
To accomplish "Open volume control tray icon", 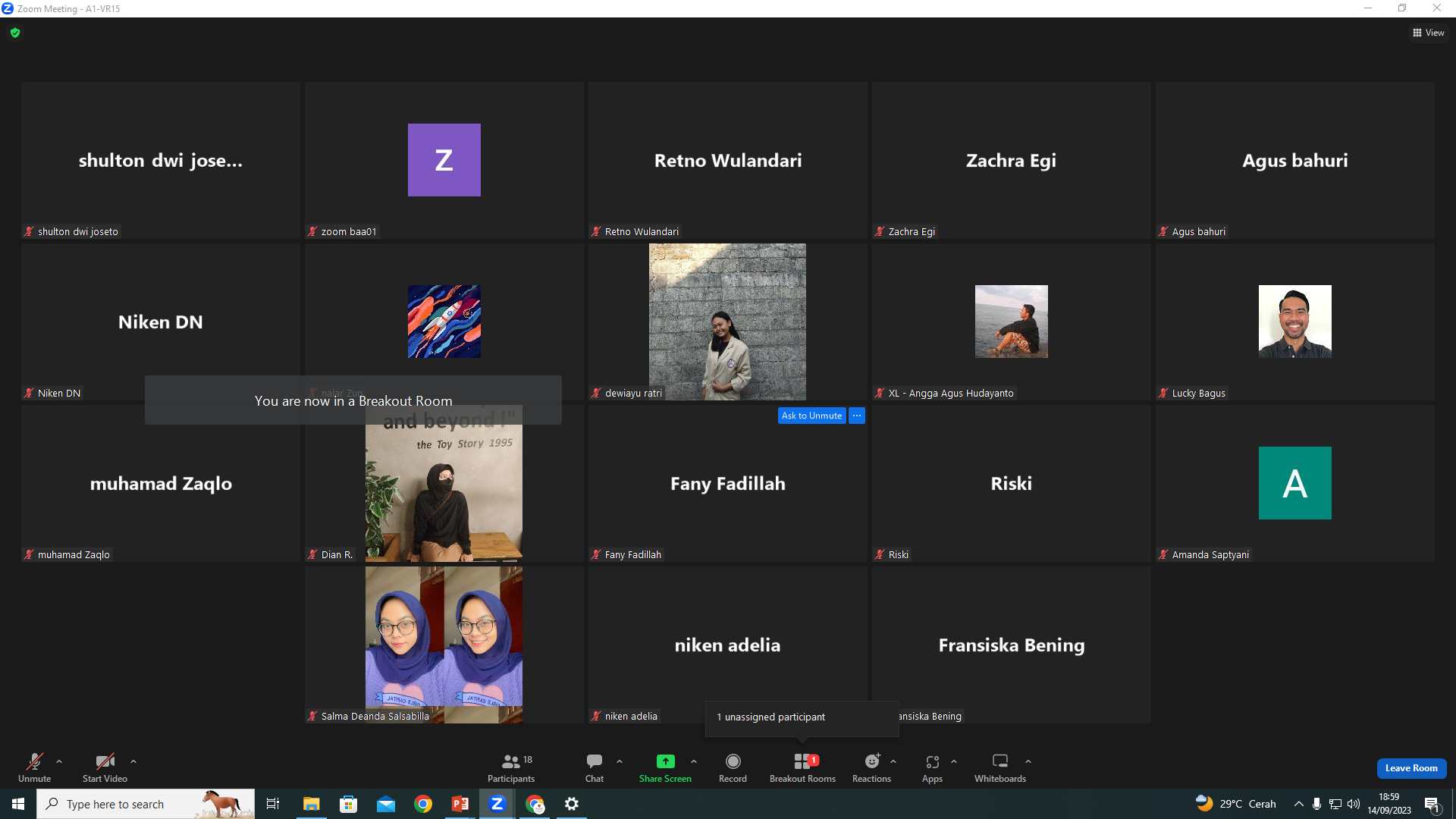I will (x=1354, y=804).
